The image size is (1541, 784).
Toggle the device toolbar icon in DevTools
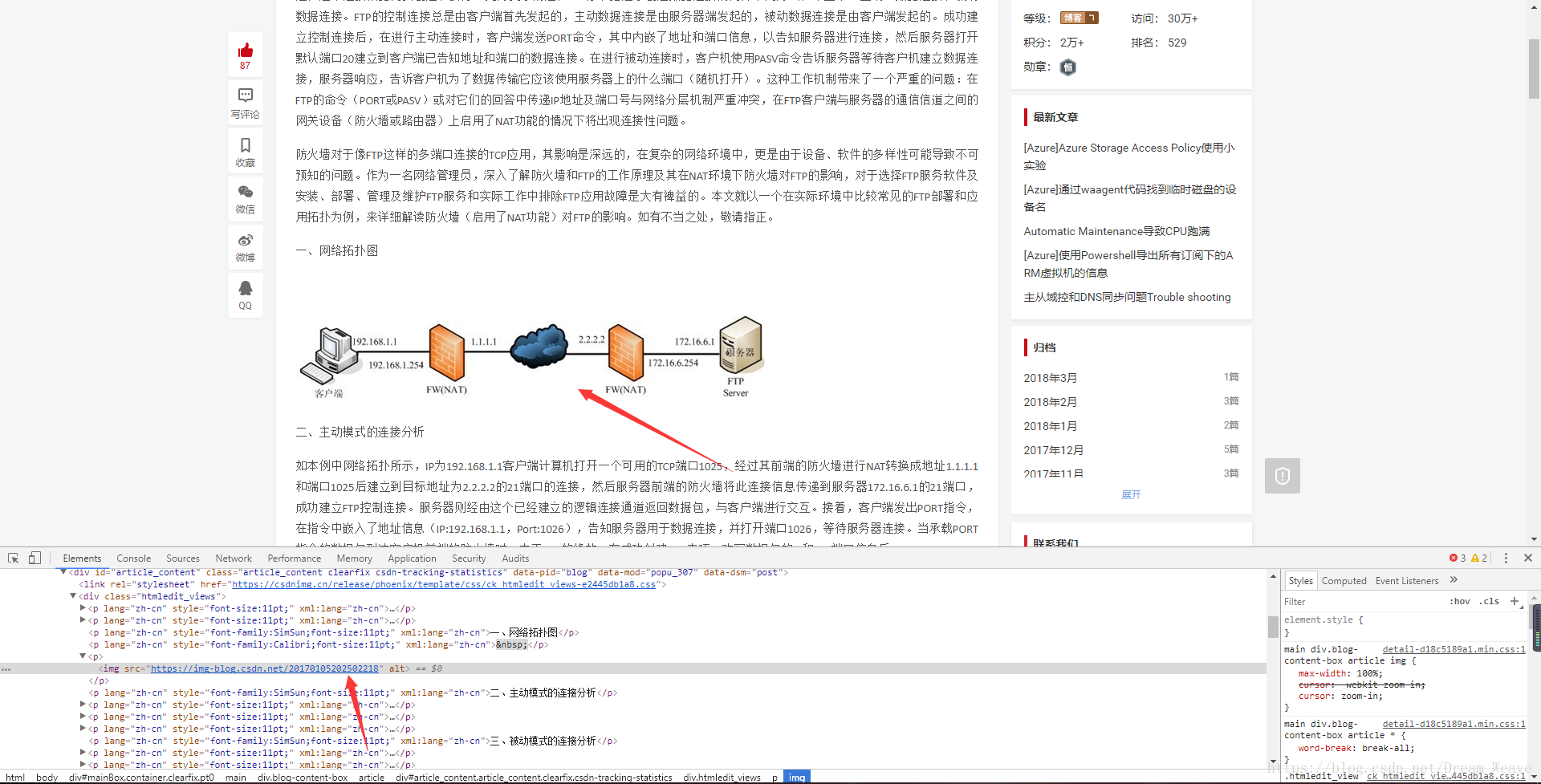pos(35,558)
